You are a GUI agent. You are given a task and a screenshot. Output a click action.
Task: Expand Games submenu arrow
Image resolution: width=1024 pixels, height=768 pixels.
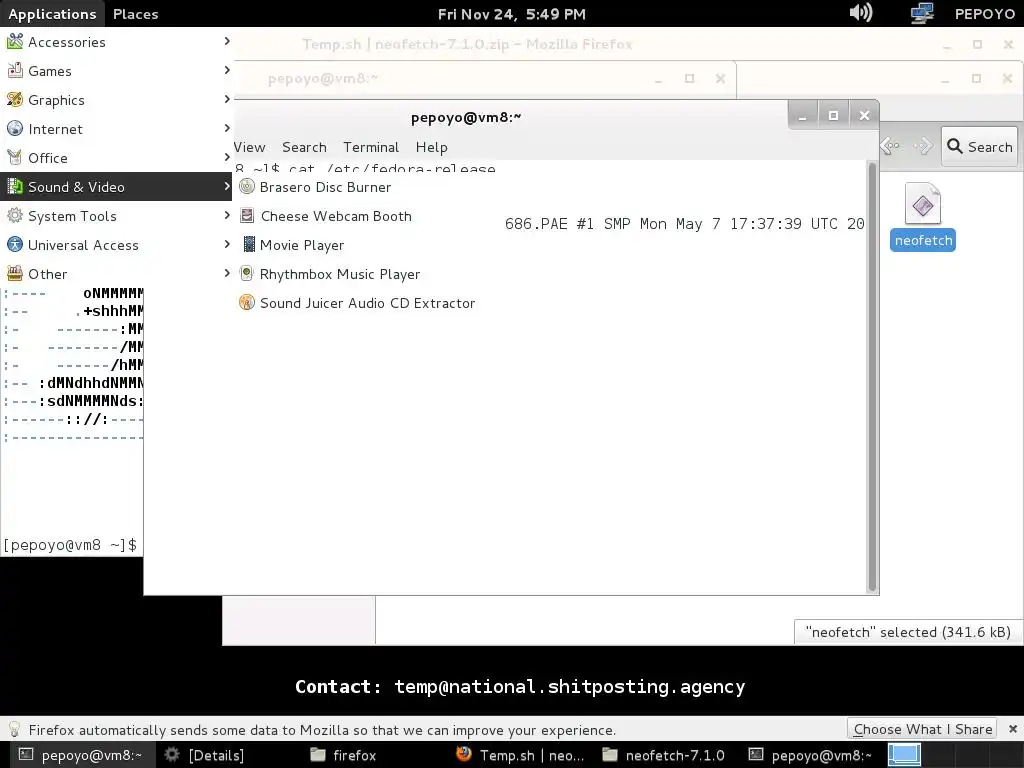pos(227,70)
